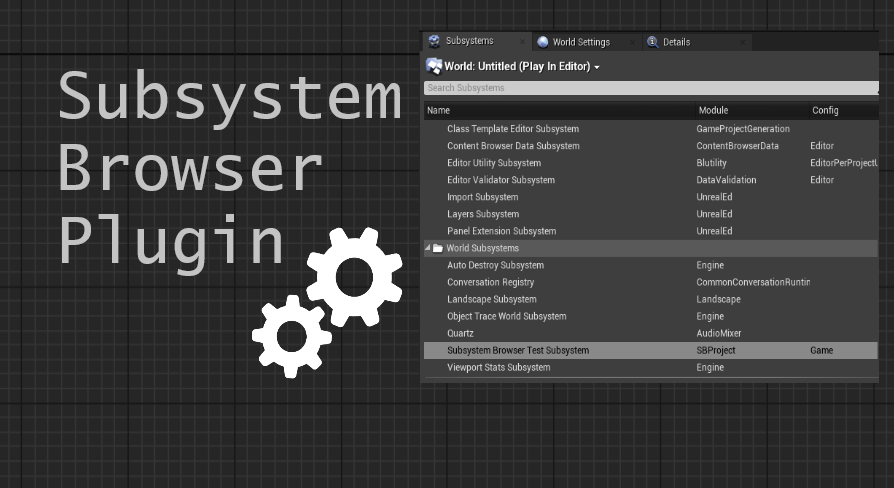Click the AudioMixer module cell
This screenshot has width=894, height=488.
(718, 334)
